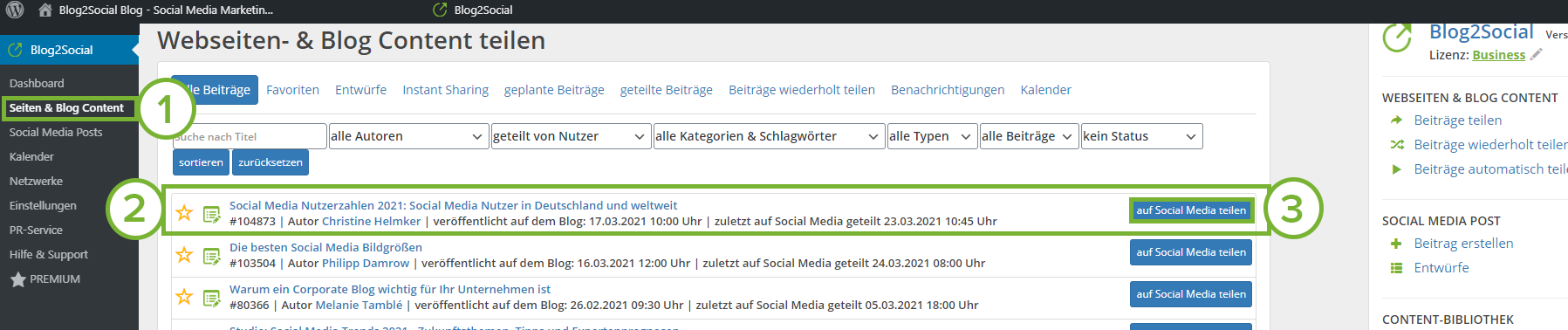Click the green plus icon beside Beitrag erstellen
This screenshot has width=1568, height=330.
point(1396,244)
